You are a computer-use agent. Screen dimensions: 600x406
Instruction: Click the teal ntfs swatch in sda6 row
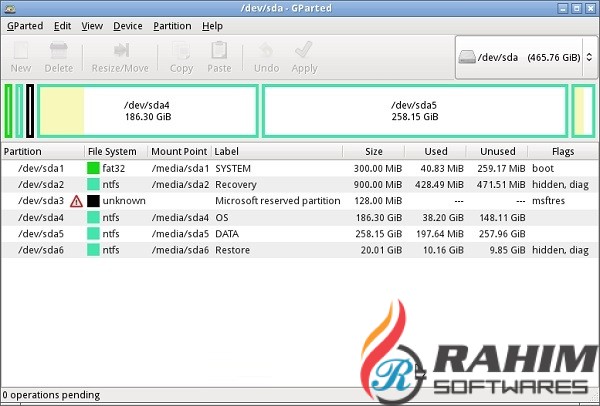(93, 250)
